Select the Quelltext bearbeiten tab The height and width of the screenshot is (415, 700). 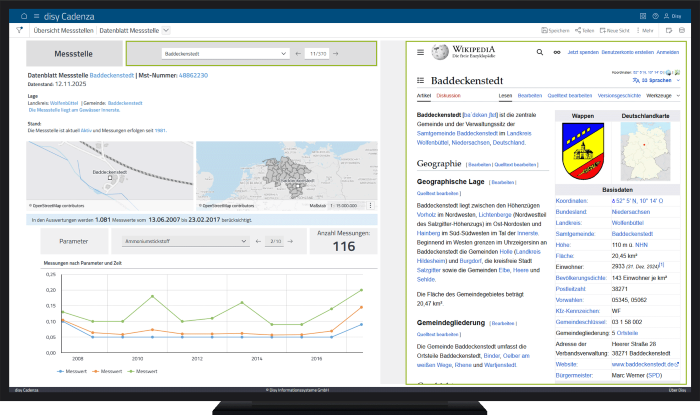coord(570,95)
